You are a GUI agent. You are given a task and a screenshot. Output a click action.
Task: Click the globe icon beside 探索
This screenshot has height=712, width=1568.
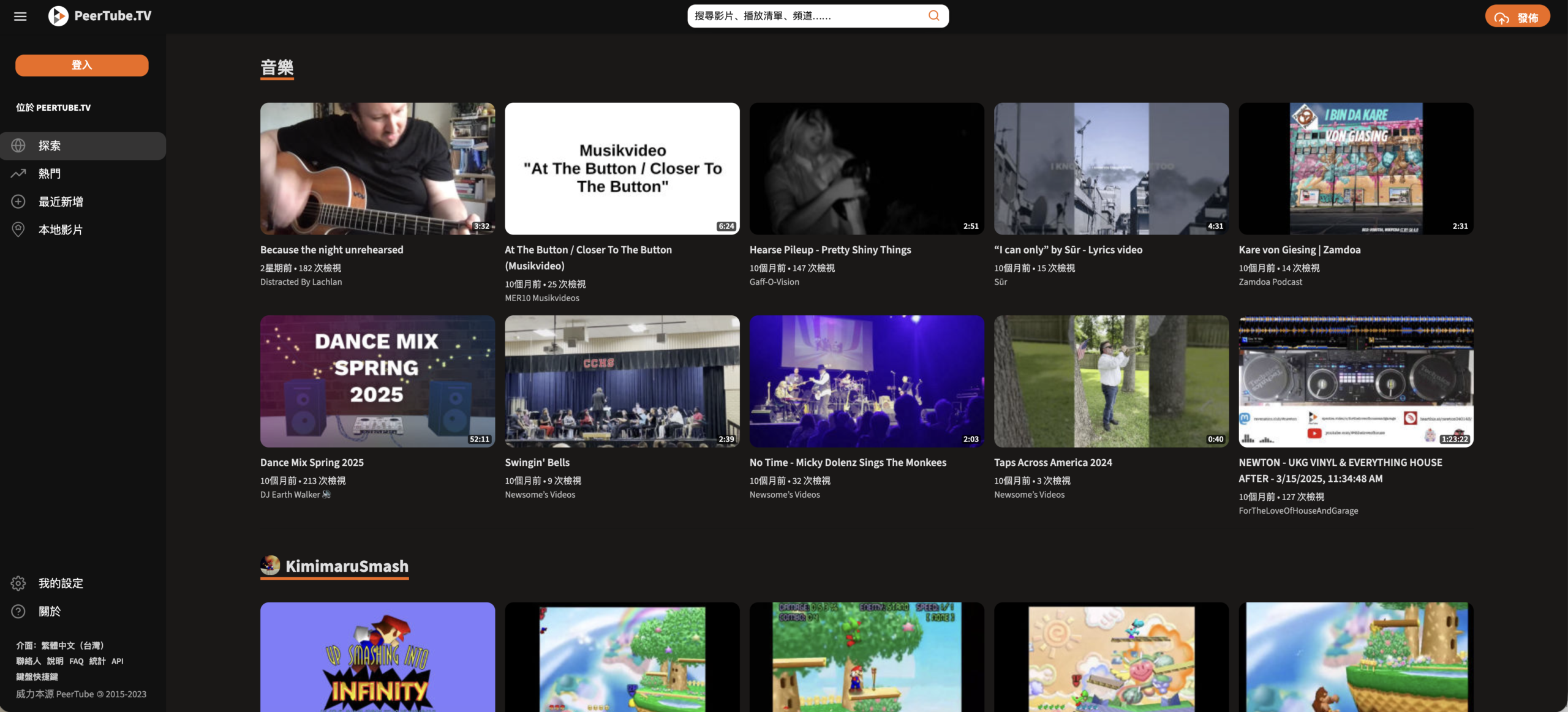click(18, 146)
